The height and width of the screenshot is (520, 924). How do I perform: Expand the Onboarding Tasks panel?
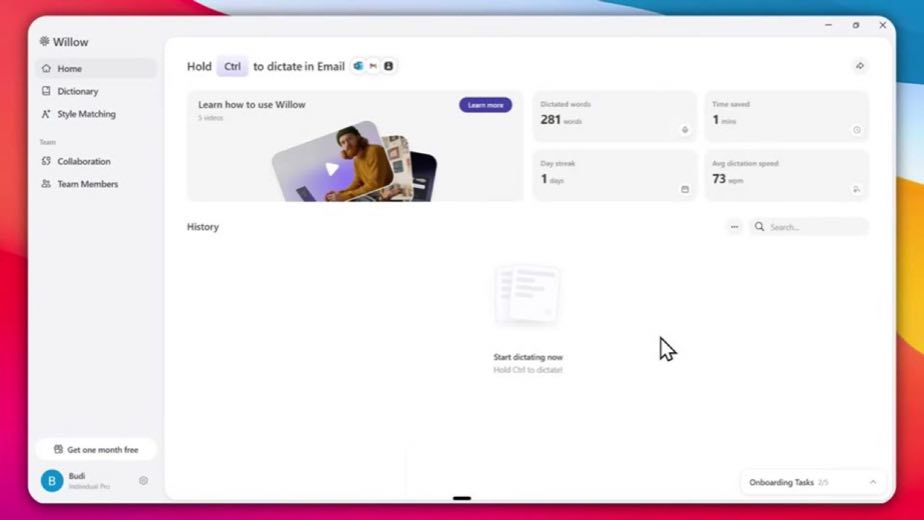point(873,482)
